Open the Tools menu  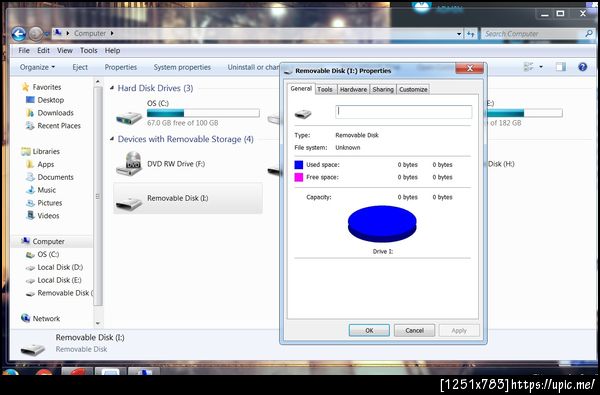click(x=88, y=51)
